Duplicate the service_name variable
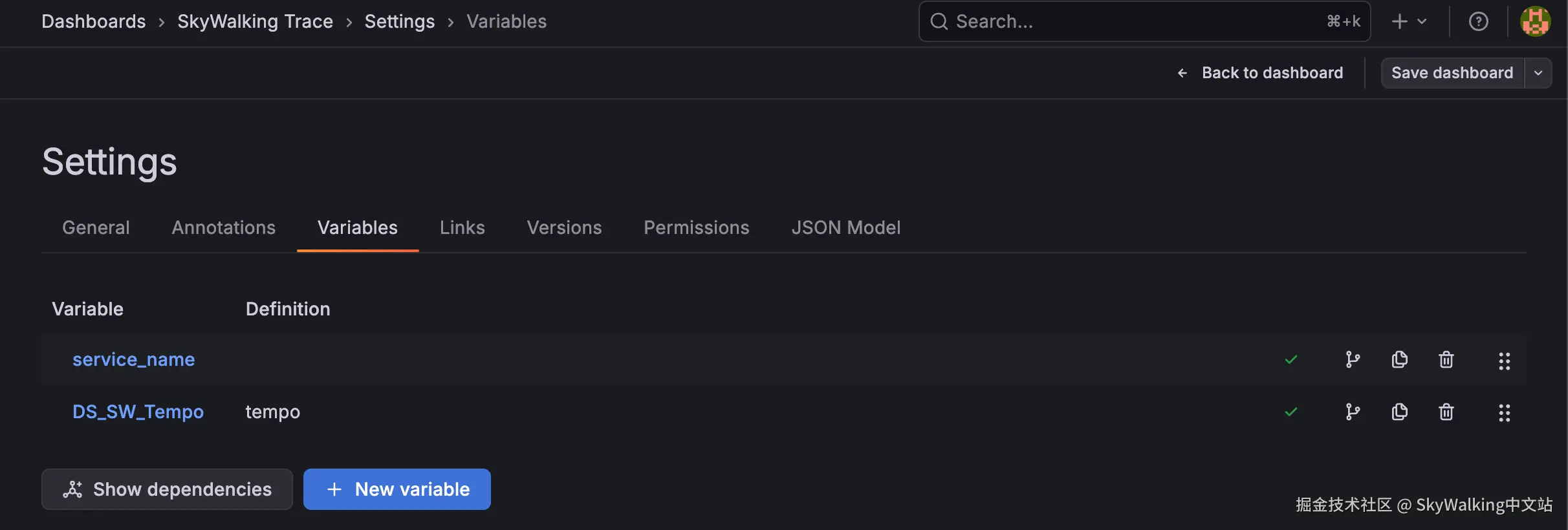Screen dimensions: 1568x530 (x=1399, y=359)
